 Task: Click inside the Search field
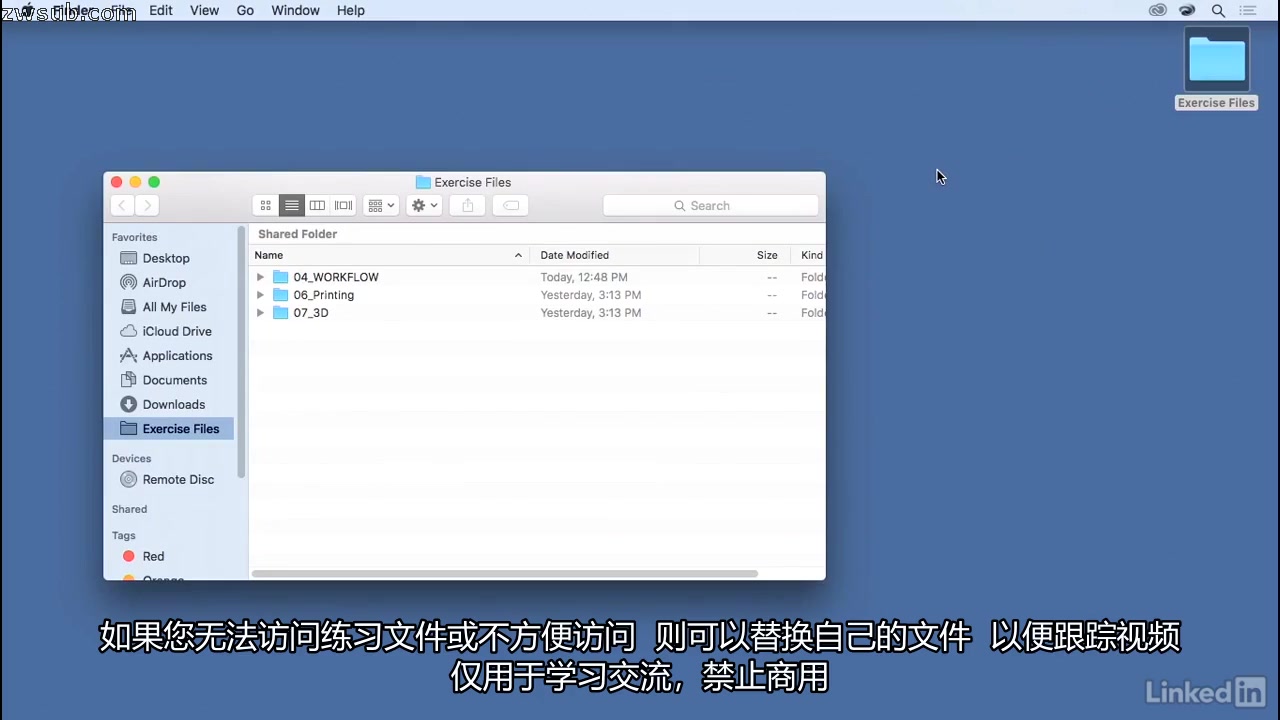click(710, 205)
